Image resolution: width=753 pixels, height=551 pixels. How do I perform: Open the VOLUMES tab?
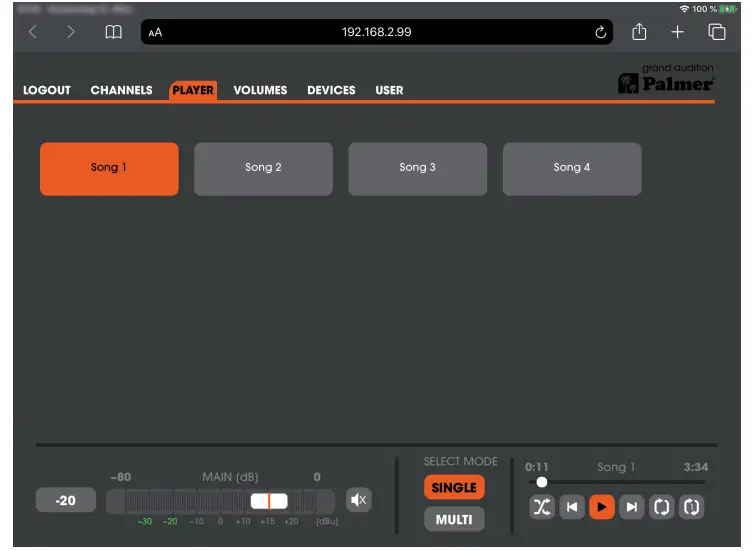(x=260, y=90)
